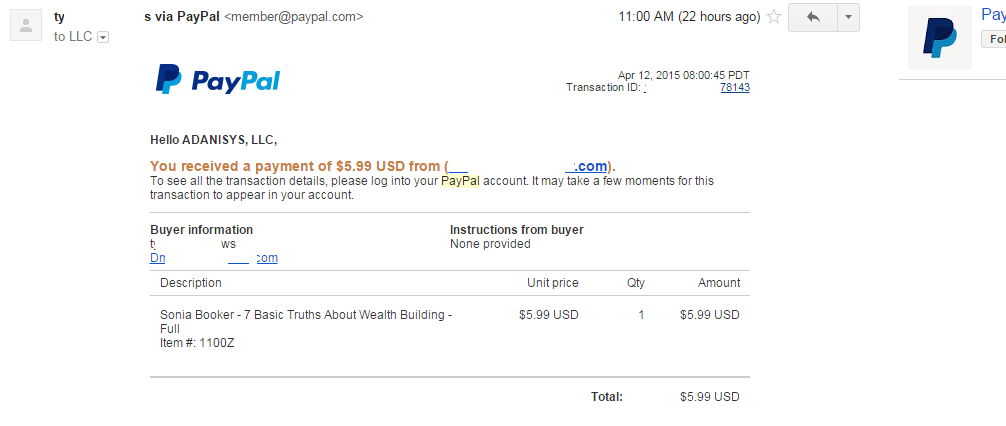This screenshot has height=426, width=1006.
Task: Click the 11:00 AM email timestamp
Action: (690, 17)
